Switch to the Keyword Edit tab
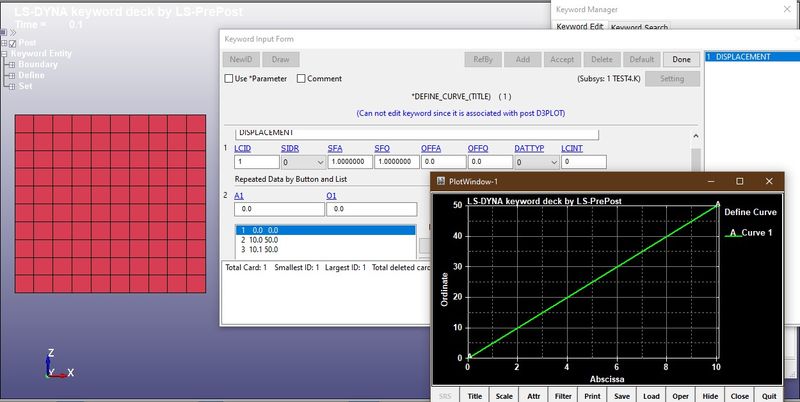This screenshot has width=800, height=402. point(580,27)
